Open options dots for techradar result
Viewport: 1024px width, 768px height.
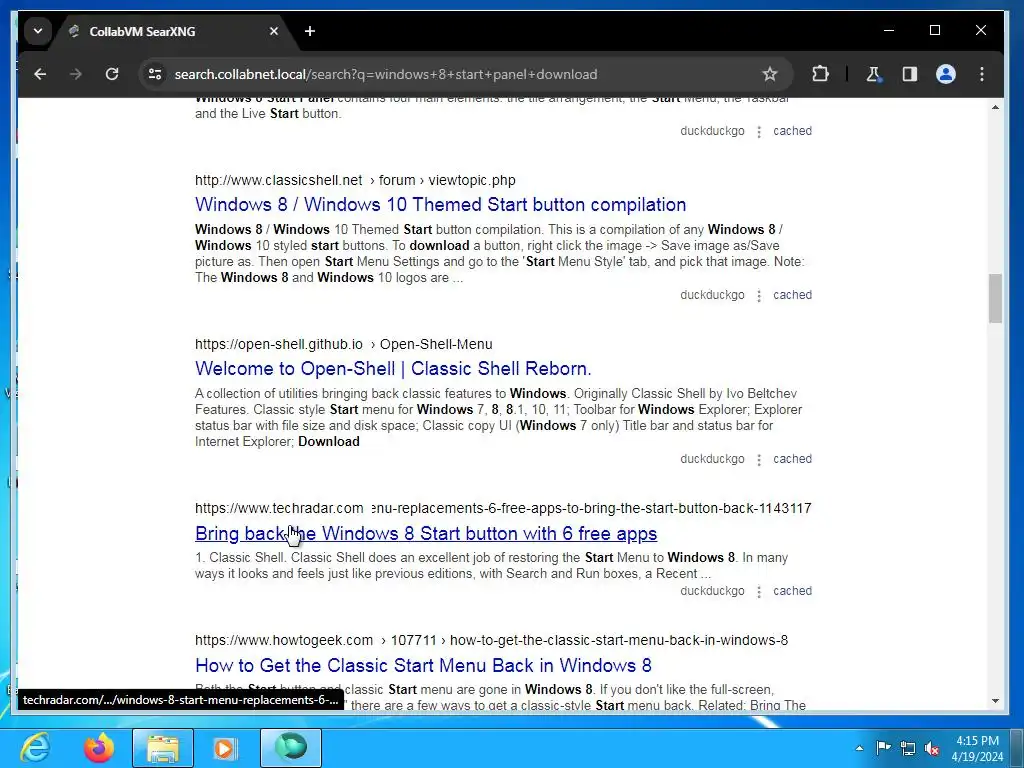[759, 592]
